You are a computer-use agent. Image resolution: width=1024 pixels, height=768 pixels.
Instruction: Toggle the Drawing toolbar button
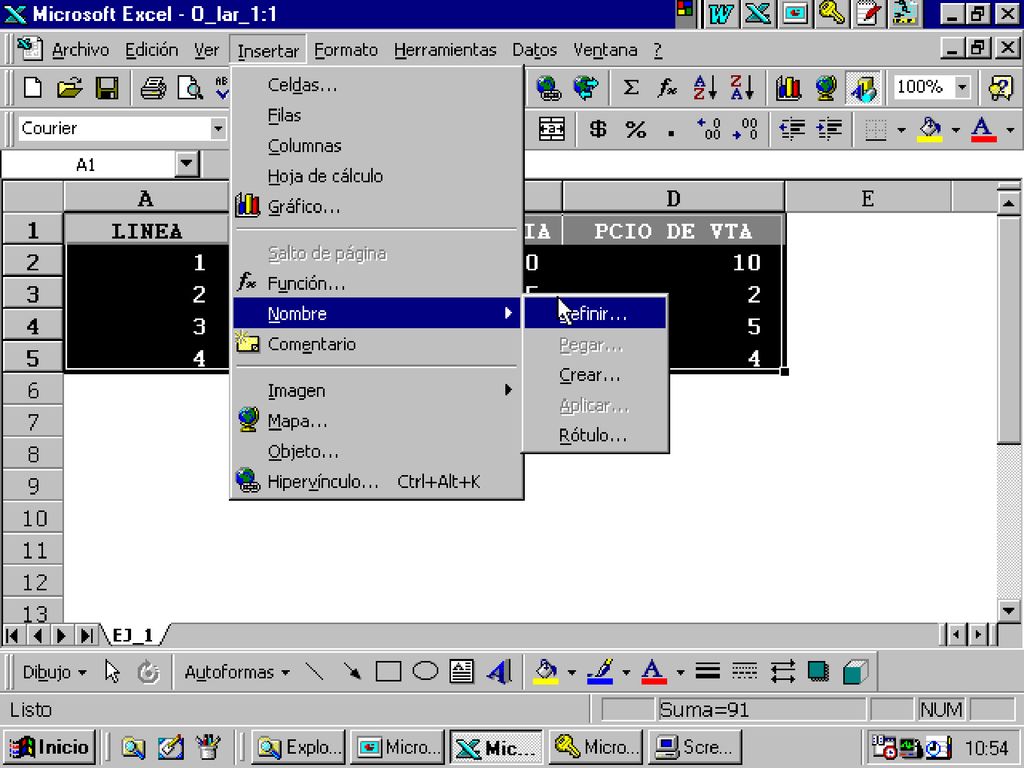tap(863, 88)
